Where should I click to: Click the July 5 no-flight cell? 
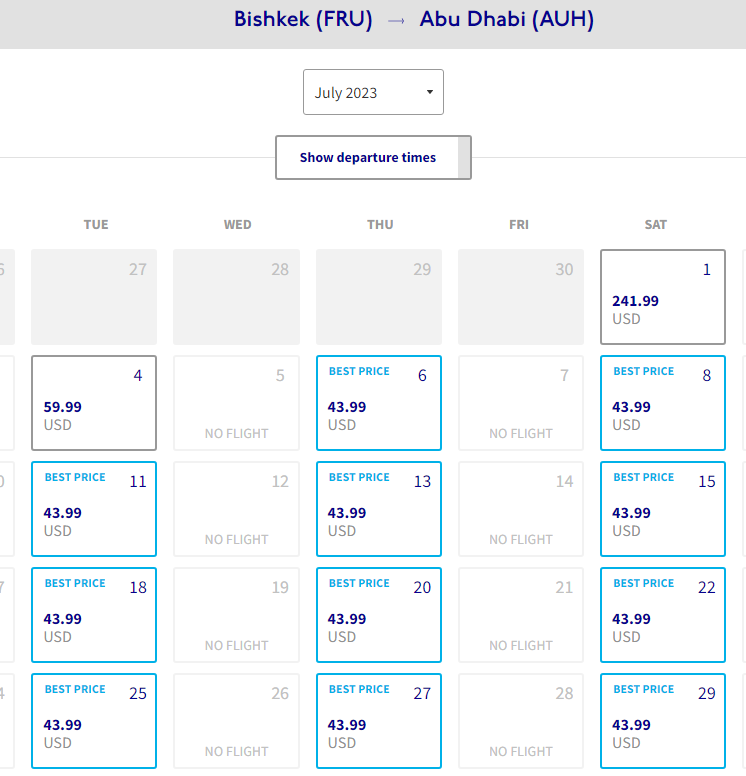coord(236,403)
